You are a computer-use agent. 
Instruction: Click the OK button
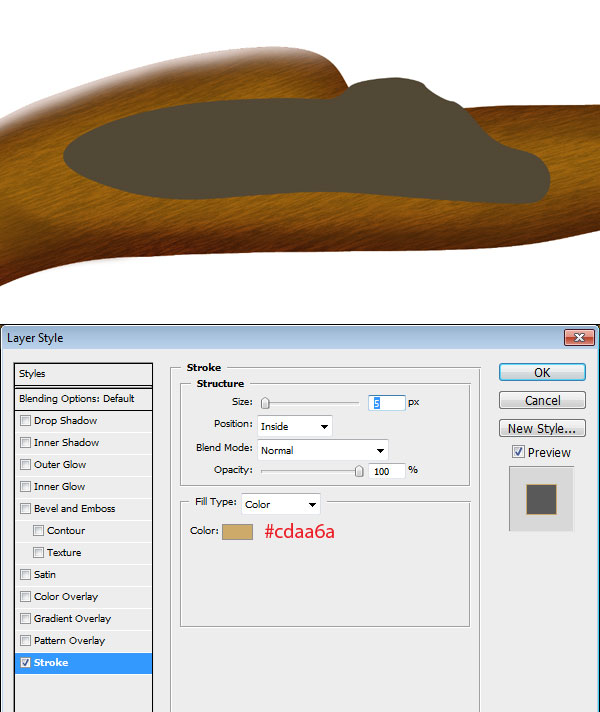click(x=542, y=372)
